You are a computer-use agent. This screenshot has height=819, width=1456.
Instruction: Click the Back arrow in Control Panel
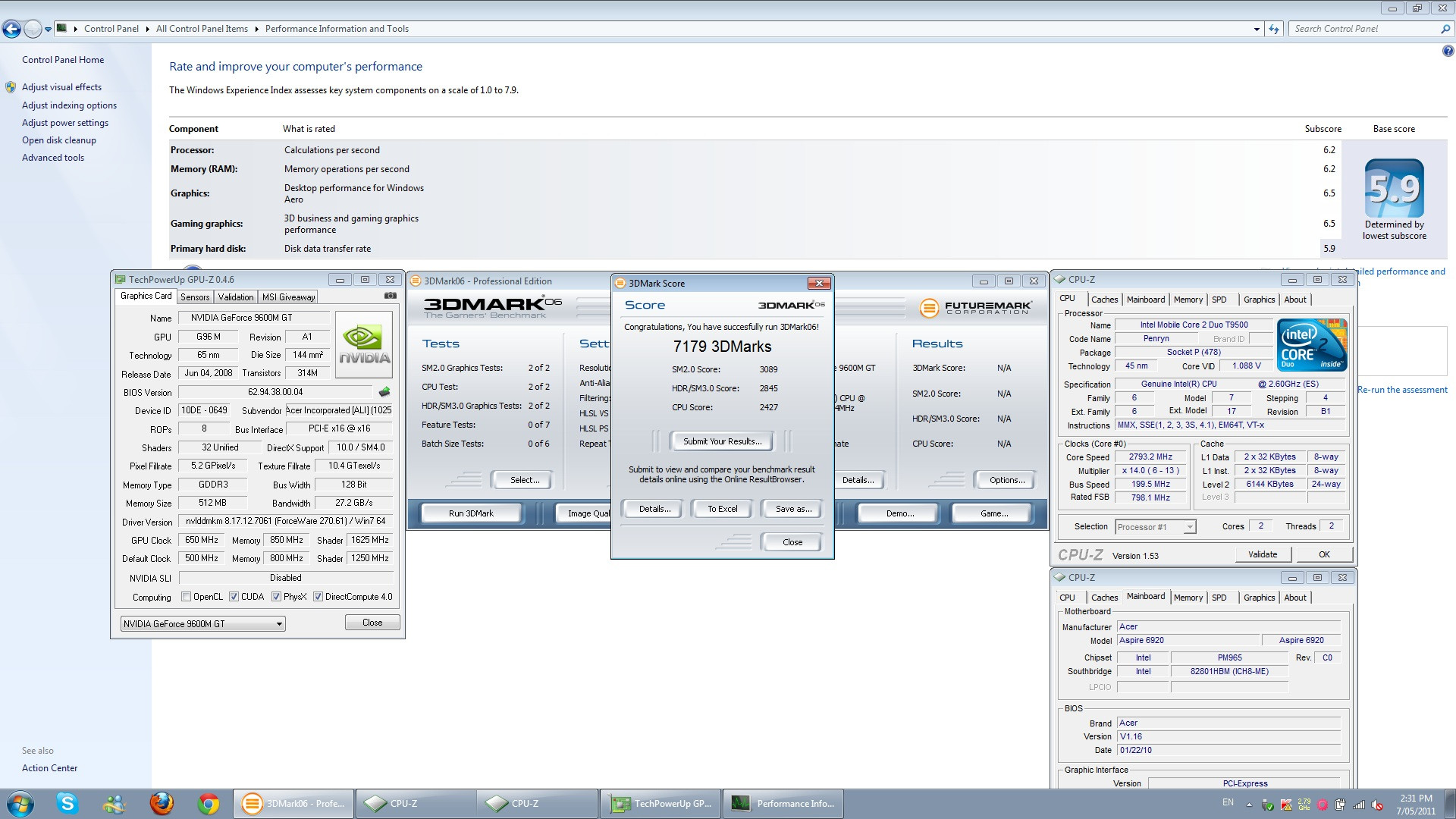pos(11,30)
